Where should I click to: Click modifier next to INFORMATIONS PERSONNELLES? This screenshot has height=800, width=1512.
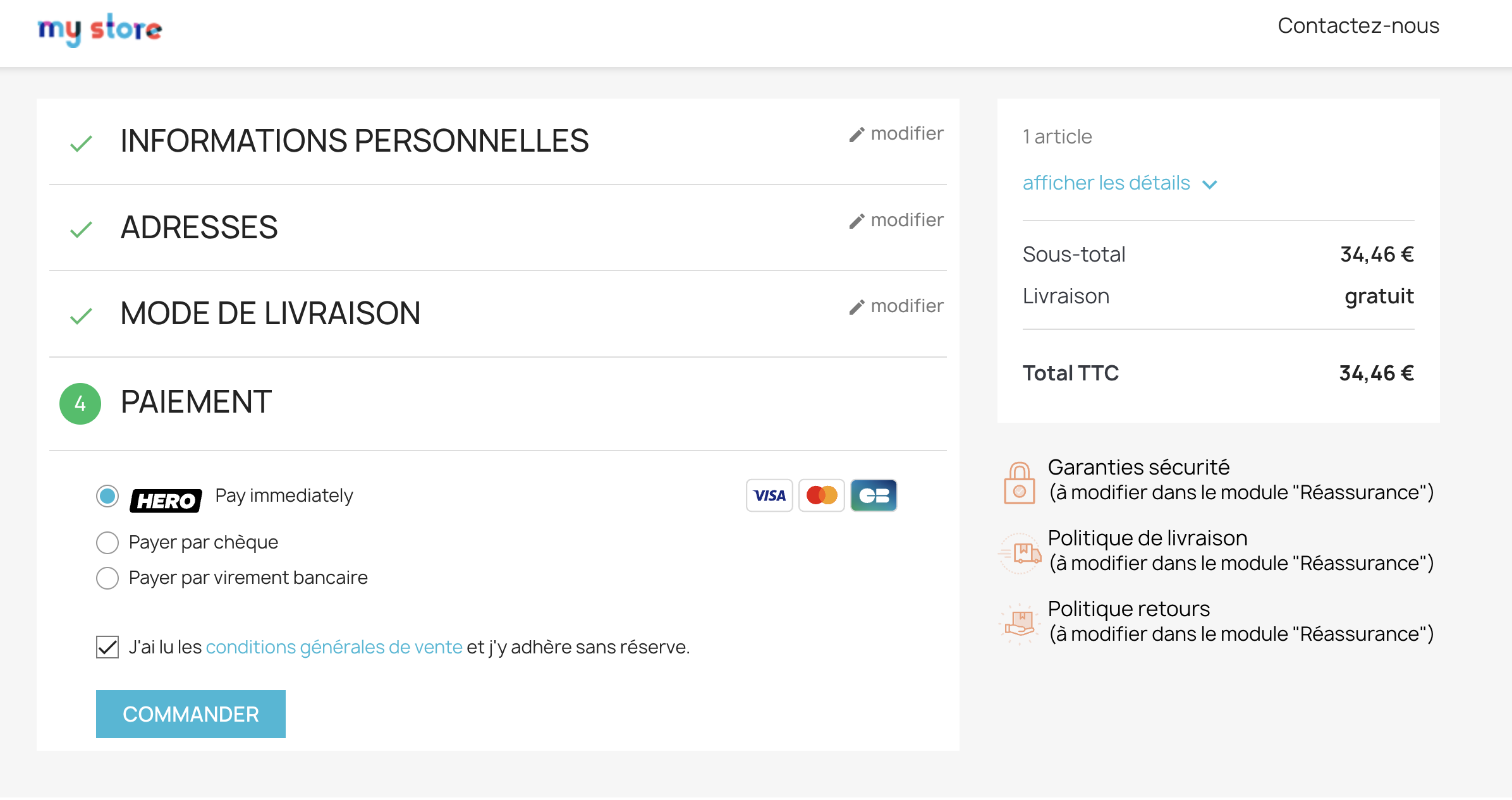[x=896, y=133]
